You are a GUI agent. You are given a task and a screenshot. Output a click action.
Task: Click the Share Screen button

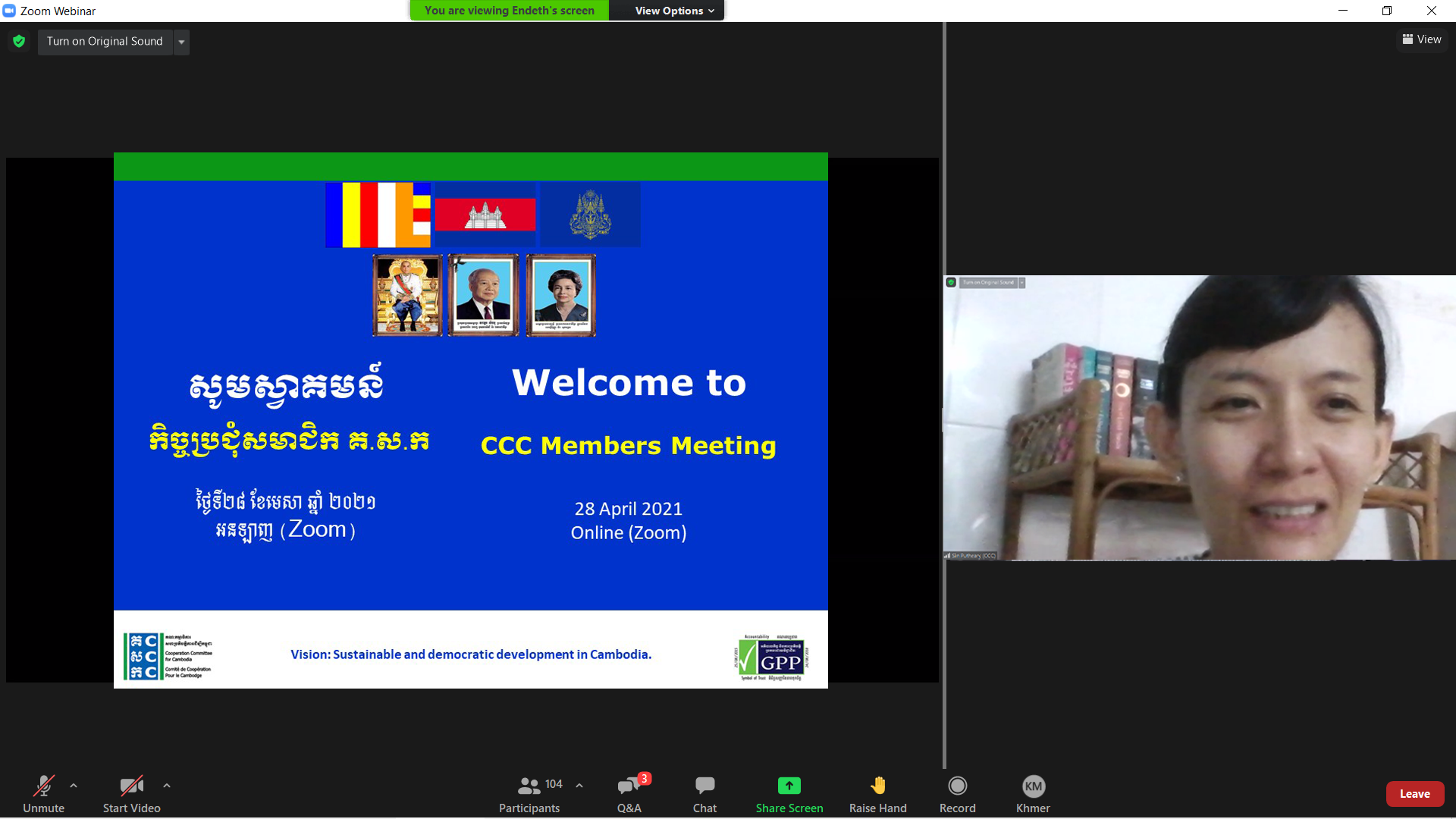[789, 793]
